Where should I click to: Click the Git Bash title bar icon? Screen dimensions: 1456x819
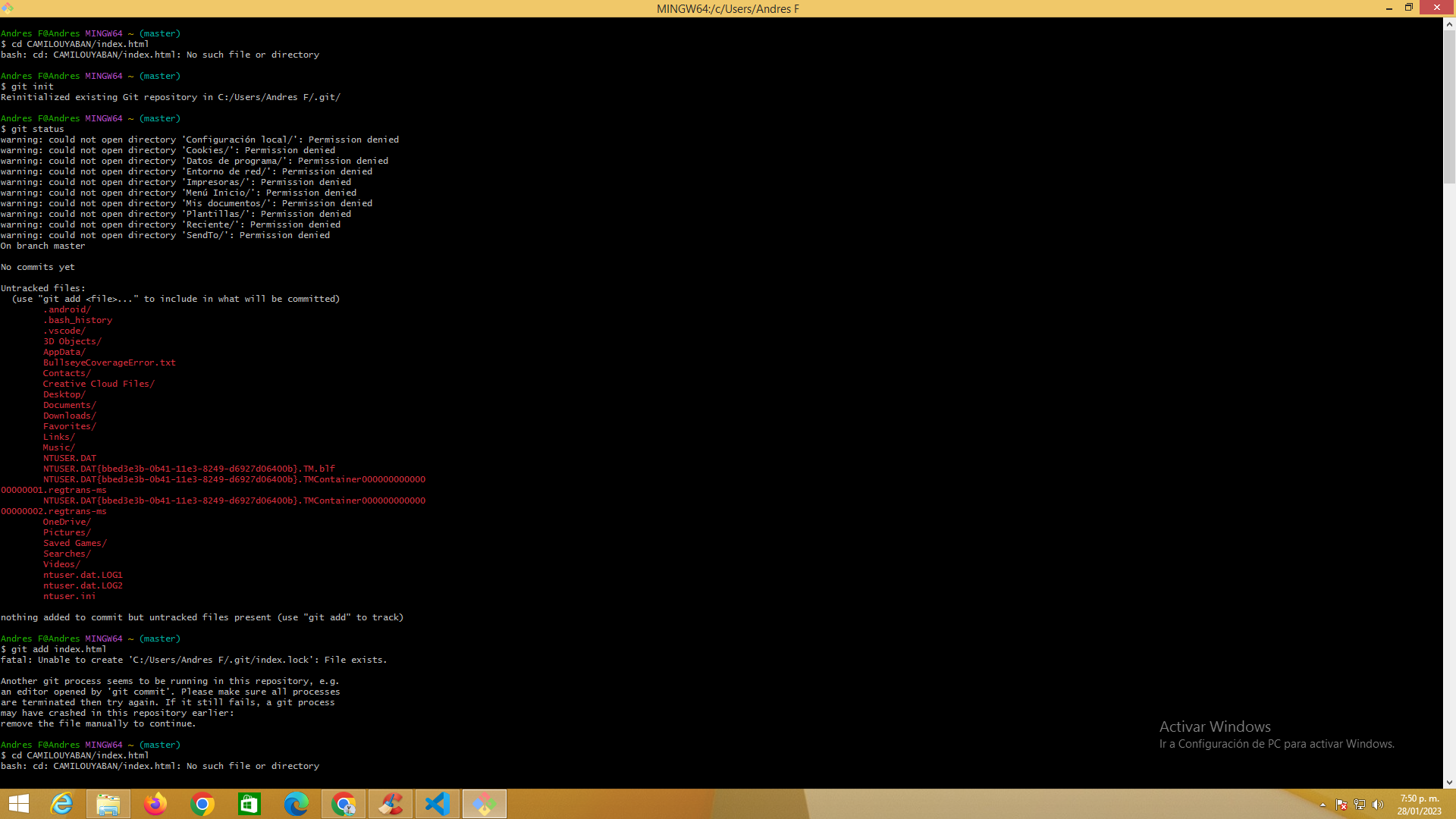(8, 8)
